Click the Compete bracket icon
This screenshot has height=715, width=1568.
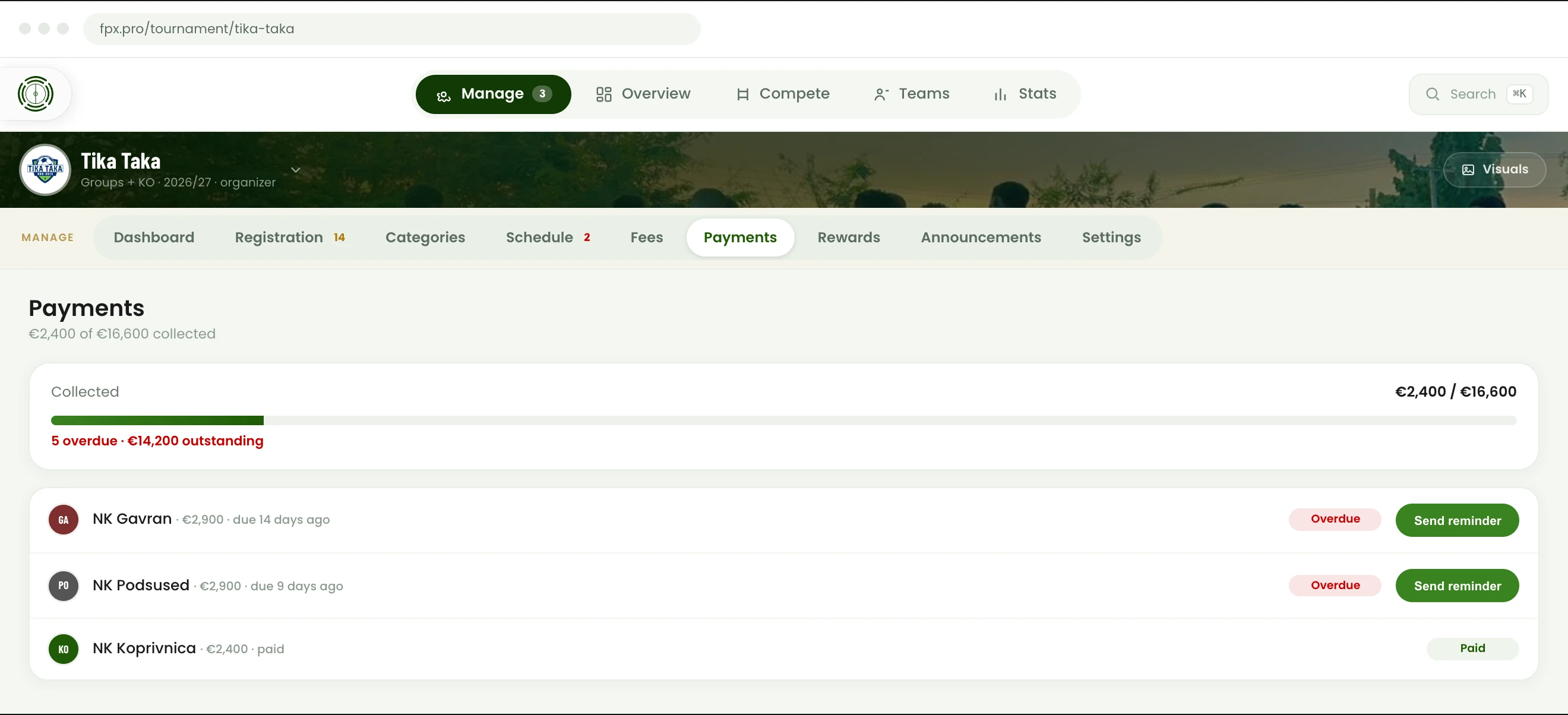(x=742, y=94)
